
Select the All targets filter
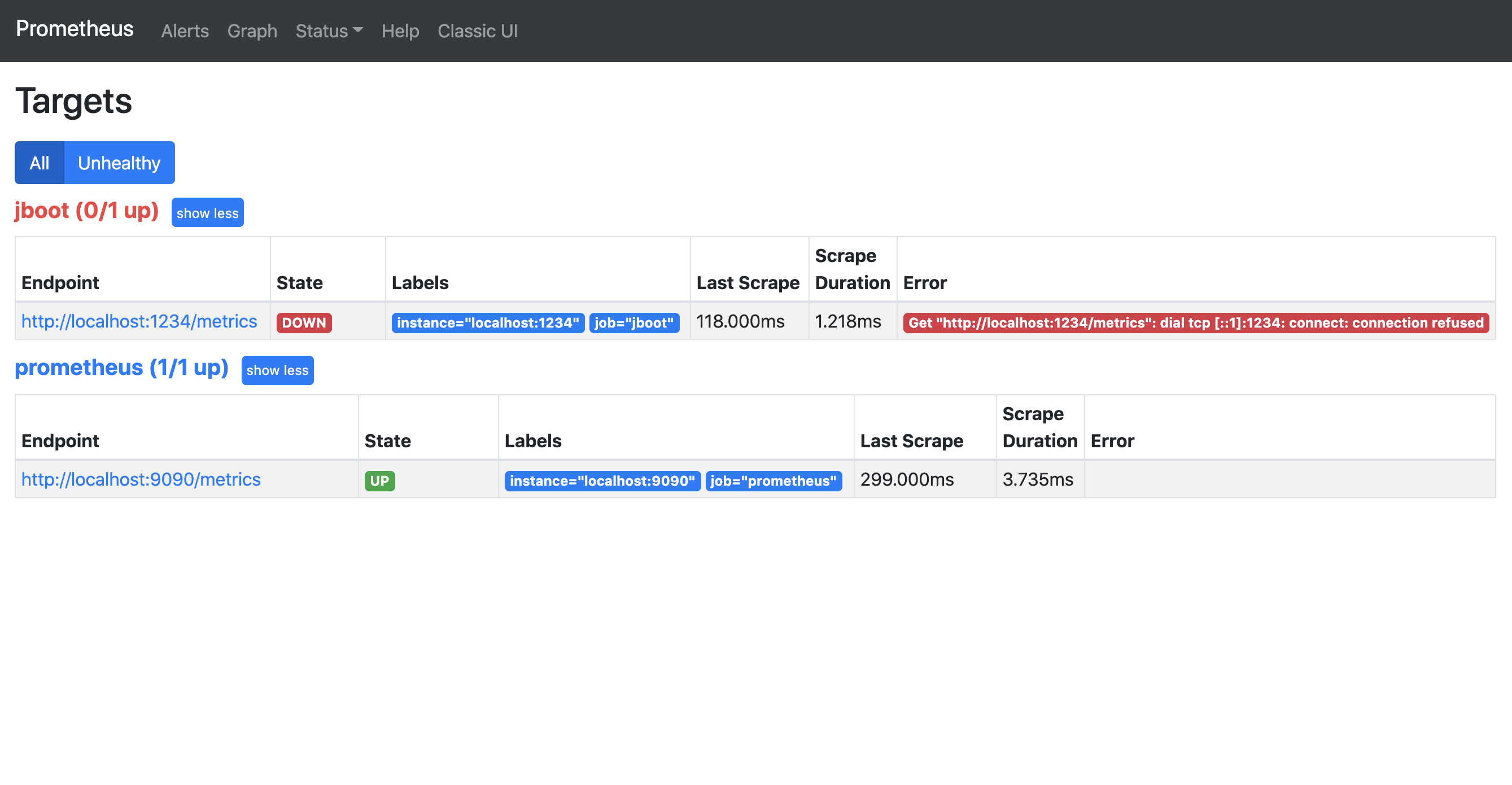40,163
